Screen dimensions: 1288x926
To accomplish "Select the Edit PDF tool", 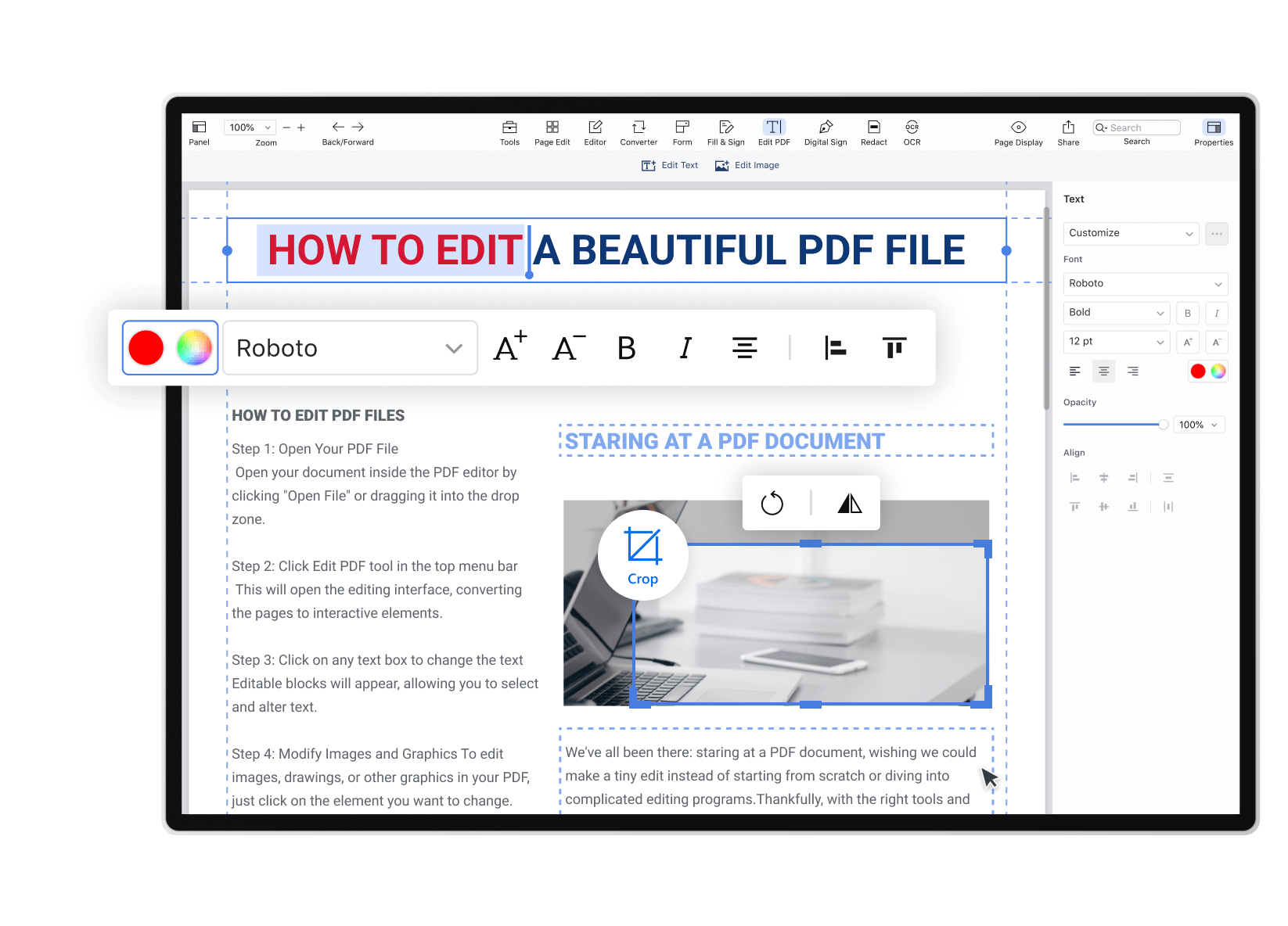I will click(774, 127).
